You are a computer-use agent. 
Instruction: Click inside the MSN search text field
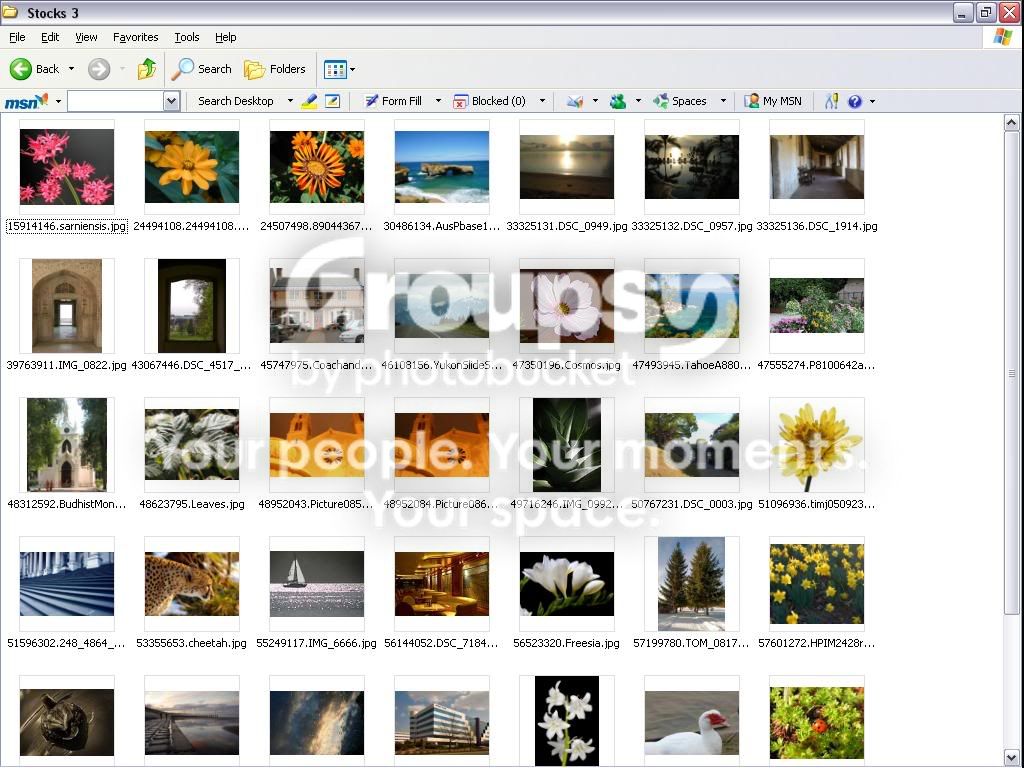point(116,101)
